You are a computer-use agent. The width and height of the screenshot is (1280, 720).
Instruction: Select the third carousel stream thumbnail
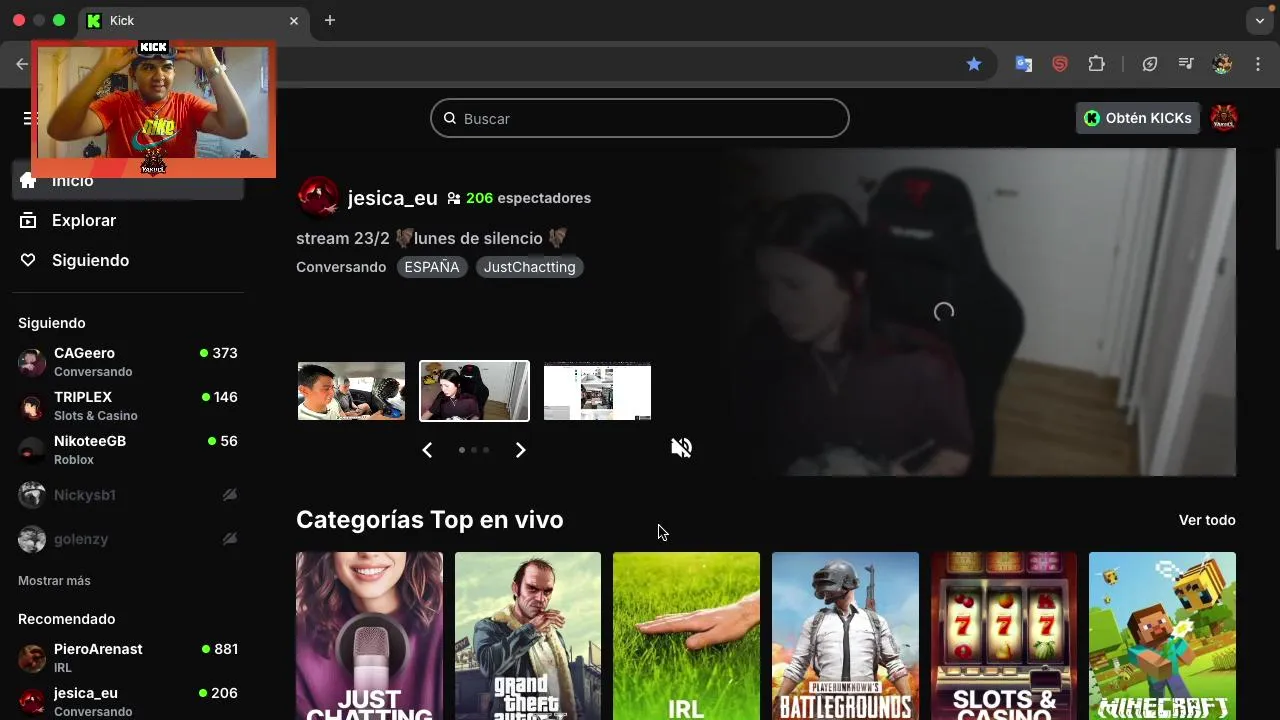(597, 391)
